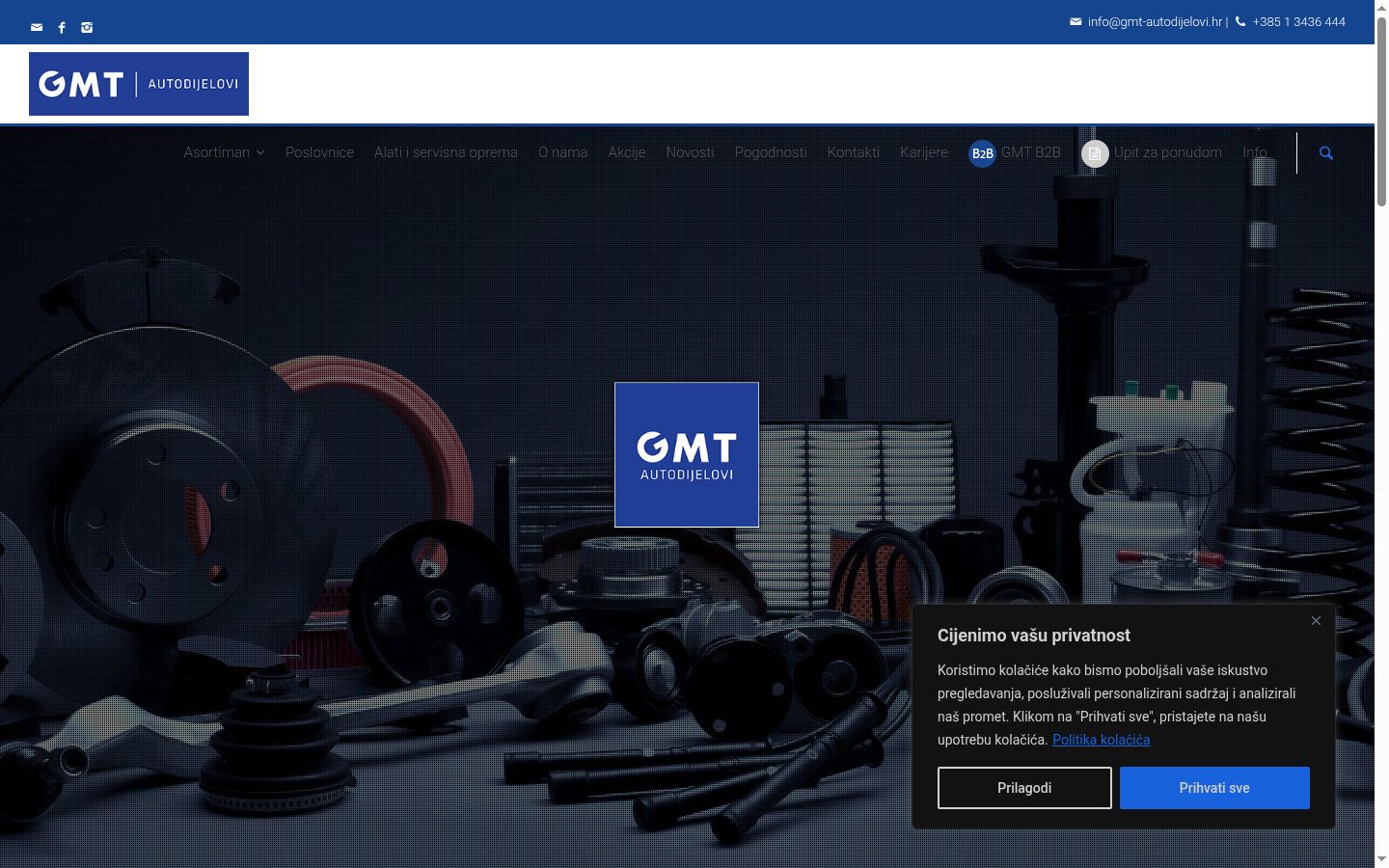Click the Cijenimo vašu privatnost heading
This screenshot has height=868, width=1389.
pos(1034,636)
